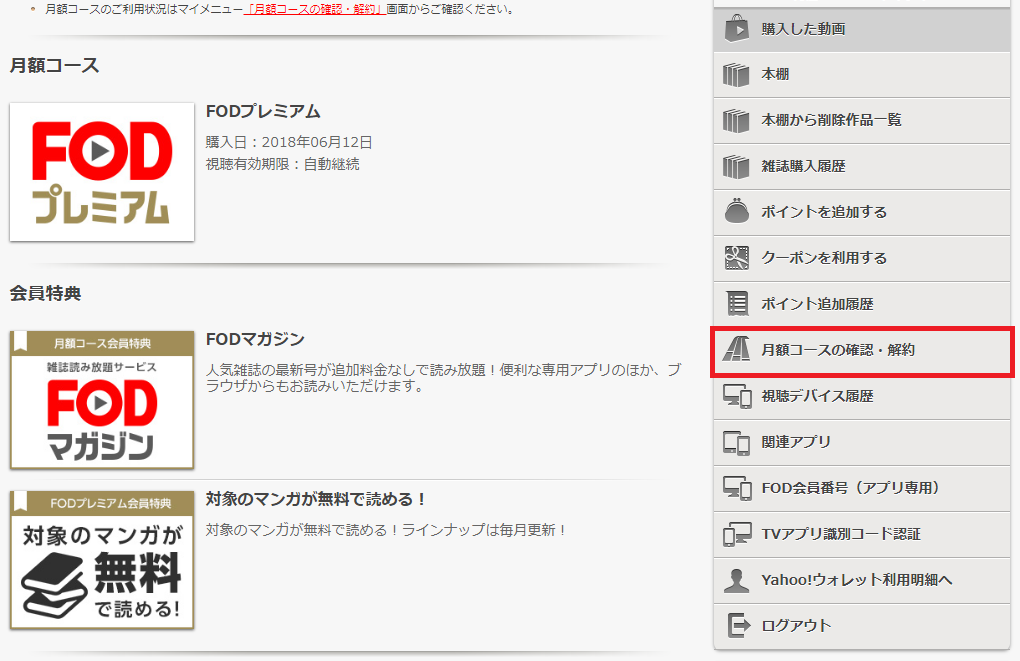The width and height of the screenshot is (1020, 661).
Task: Click the devices icon beside 関連アプリ
Action: click(x=736, y=442)
